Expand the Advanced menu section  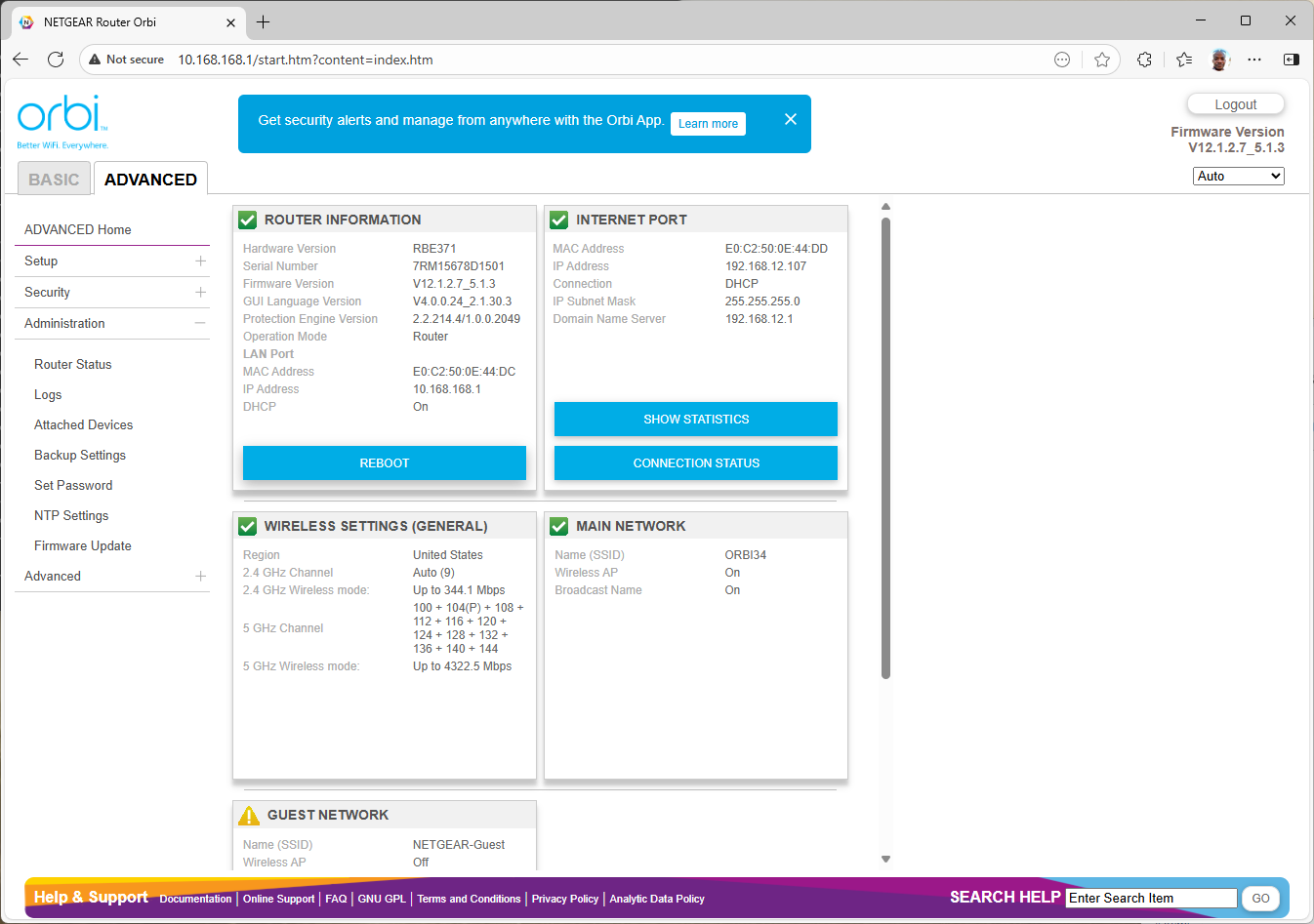pyautogui.click(x=200, y=576)
